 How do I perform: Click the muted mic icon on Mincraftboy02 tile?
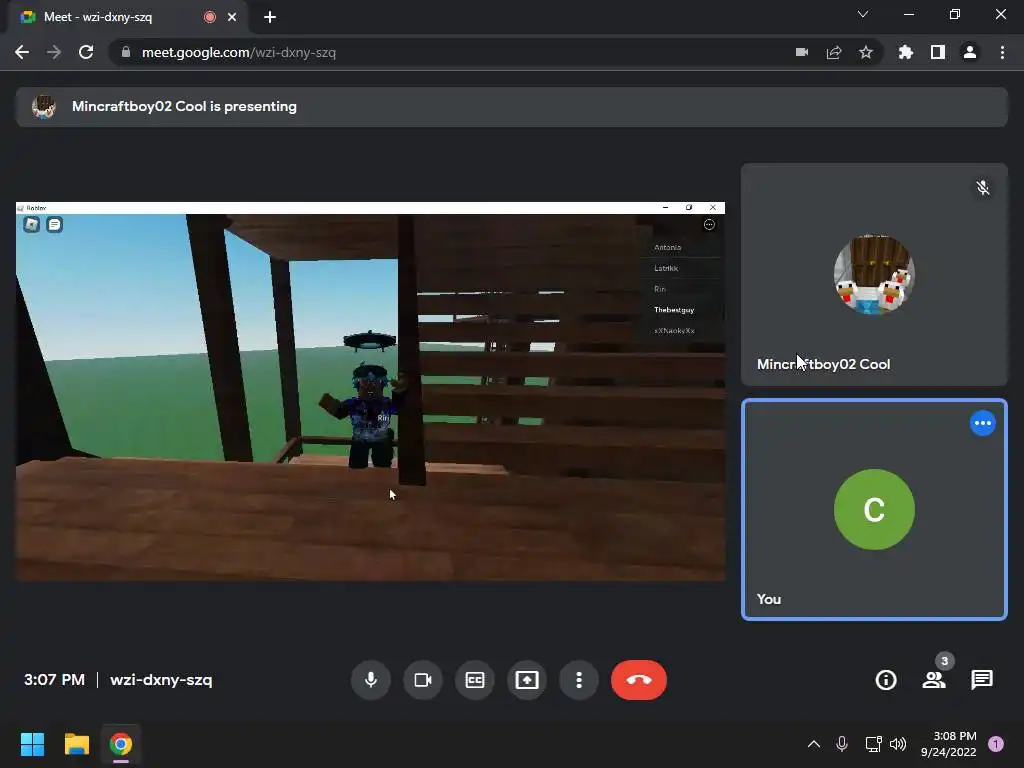982,188
